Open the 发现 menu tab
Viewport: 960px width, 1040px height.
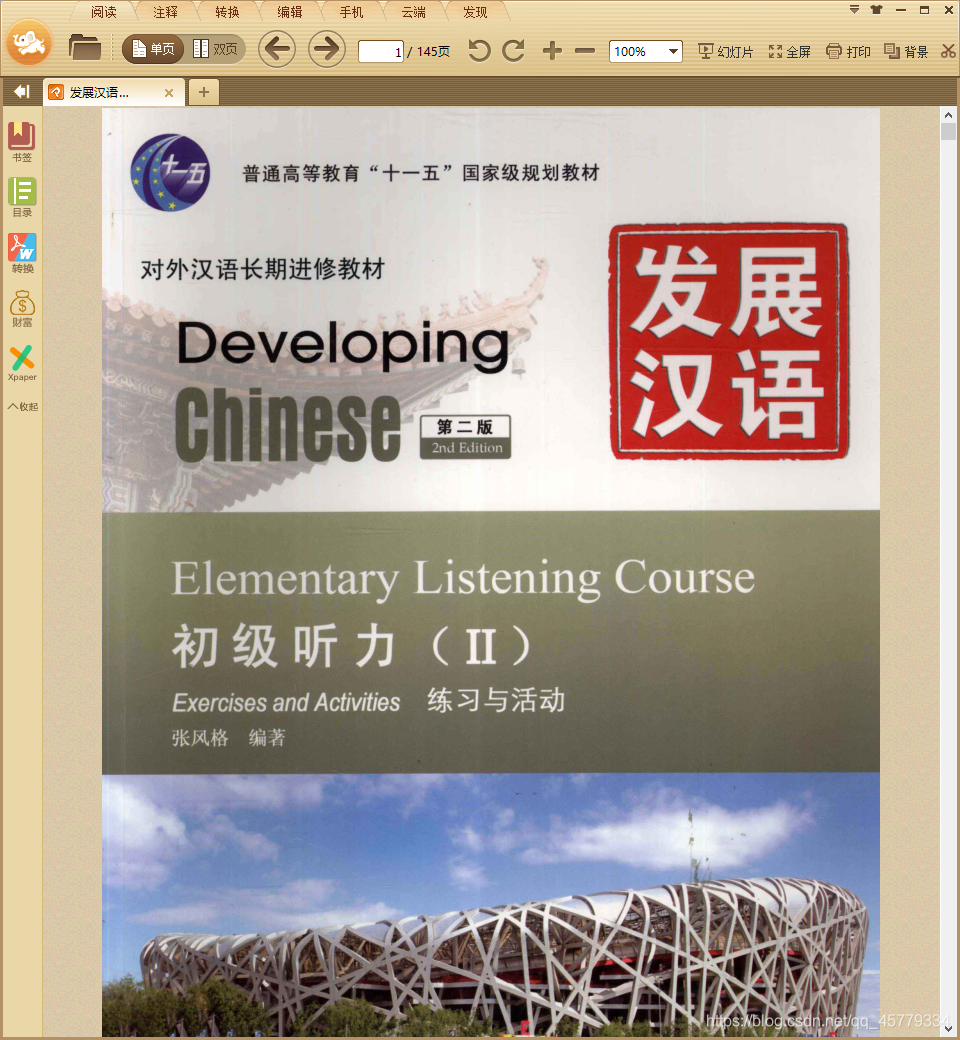click(x=475, y=12)
